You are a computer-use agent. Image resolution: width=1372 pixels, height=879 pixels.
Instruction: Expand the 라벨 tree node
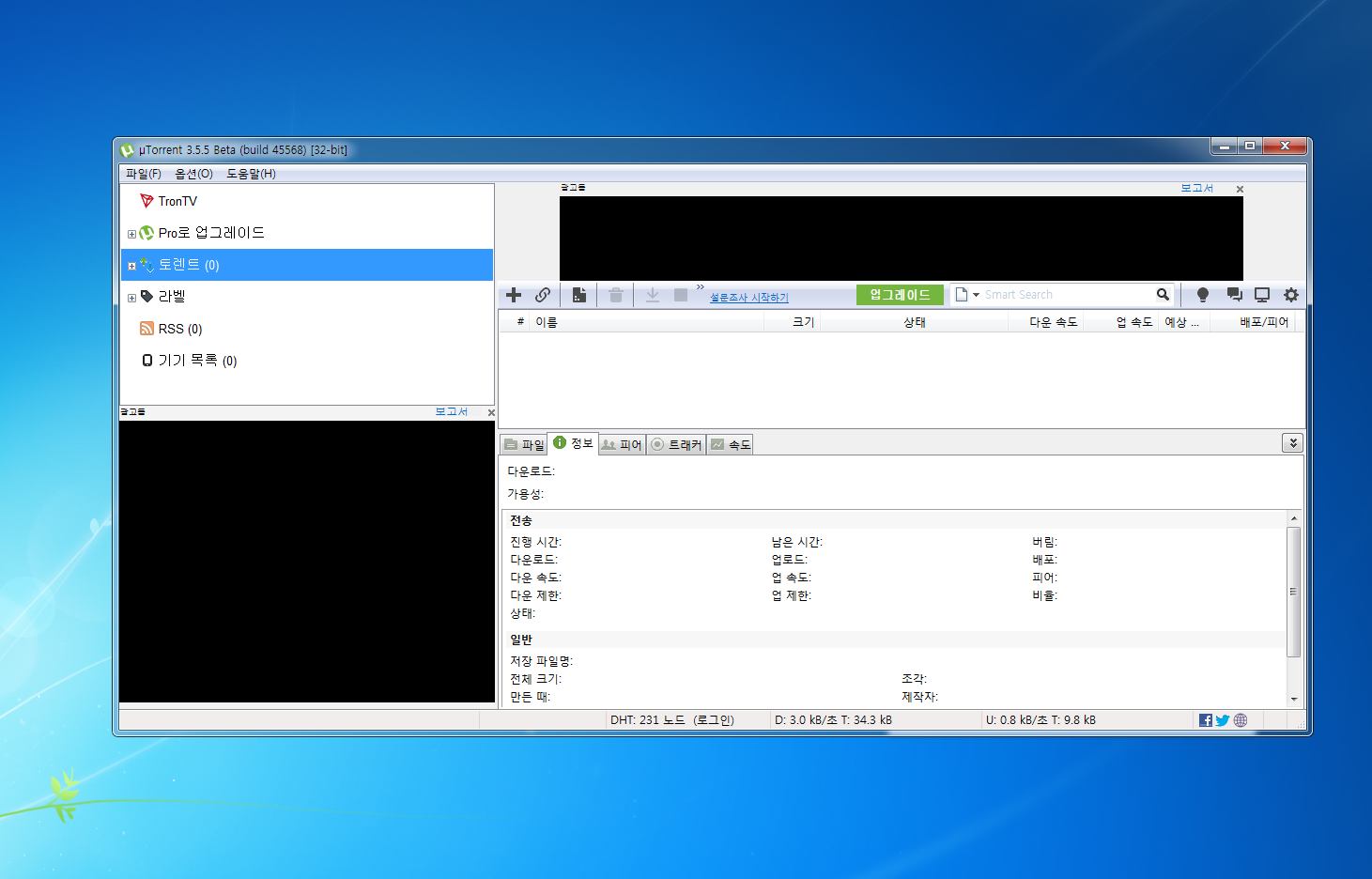[x=131, y=298]
